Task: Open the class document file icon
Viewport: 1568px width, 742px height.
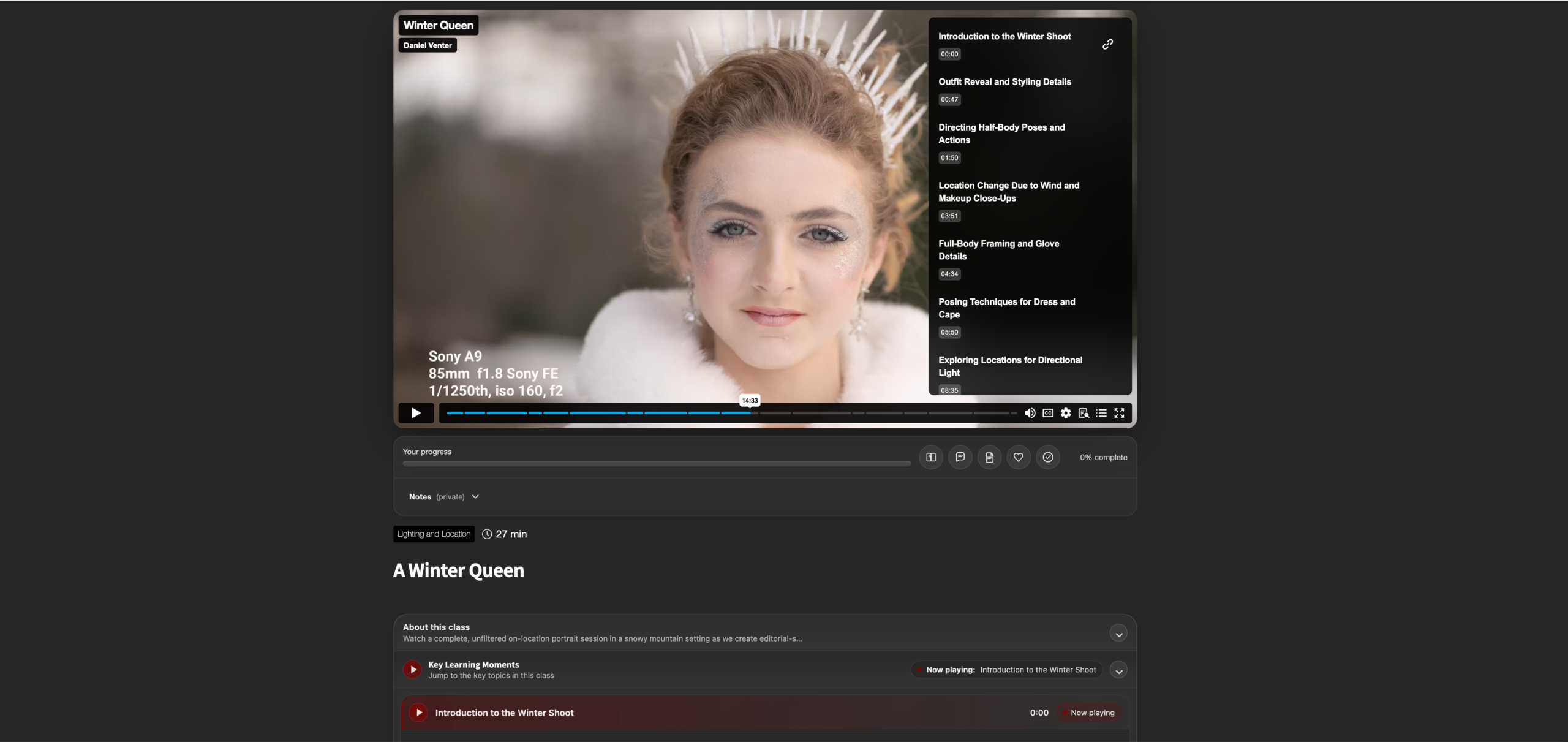Action: (x=989, y=457)
